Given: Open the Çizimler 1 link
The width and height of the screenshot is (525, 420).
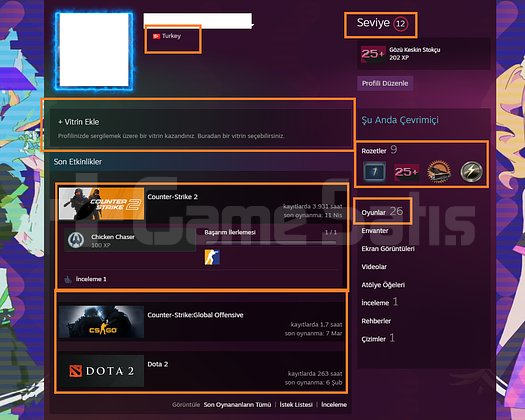Looking at the screenshot, I should pyautogui.click(x=378, y=339).
